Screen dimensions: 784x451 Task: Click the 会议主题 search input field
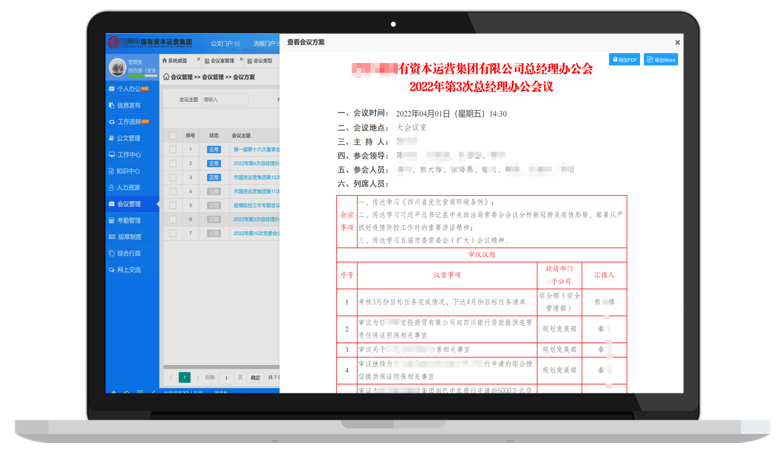coord(225,100)
